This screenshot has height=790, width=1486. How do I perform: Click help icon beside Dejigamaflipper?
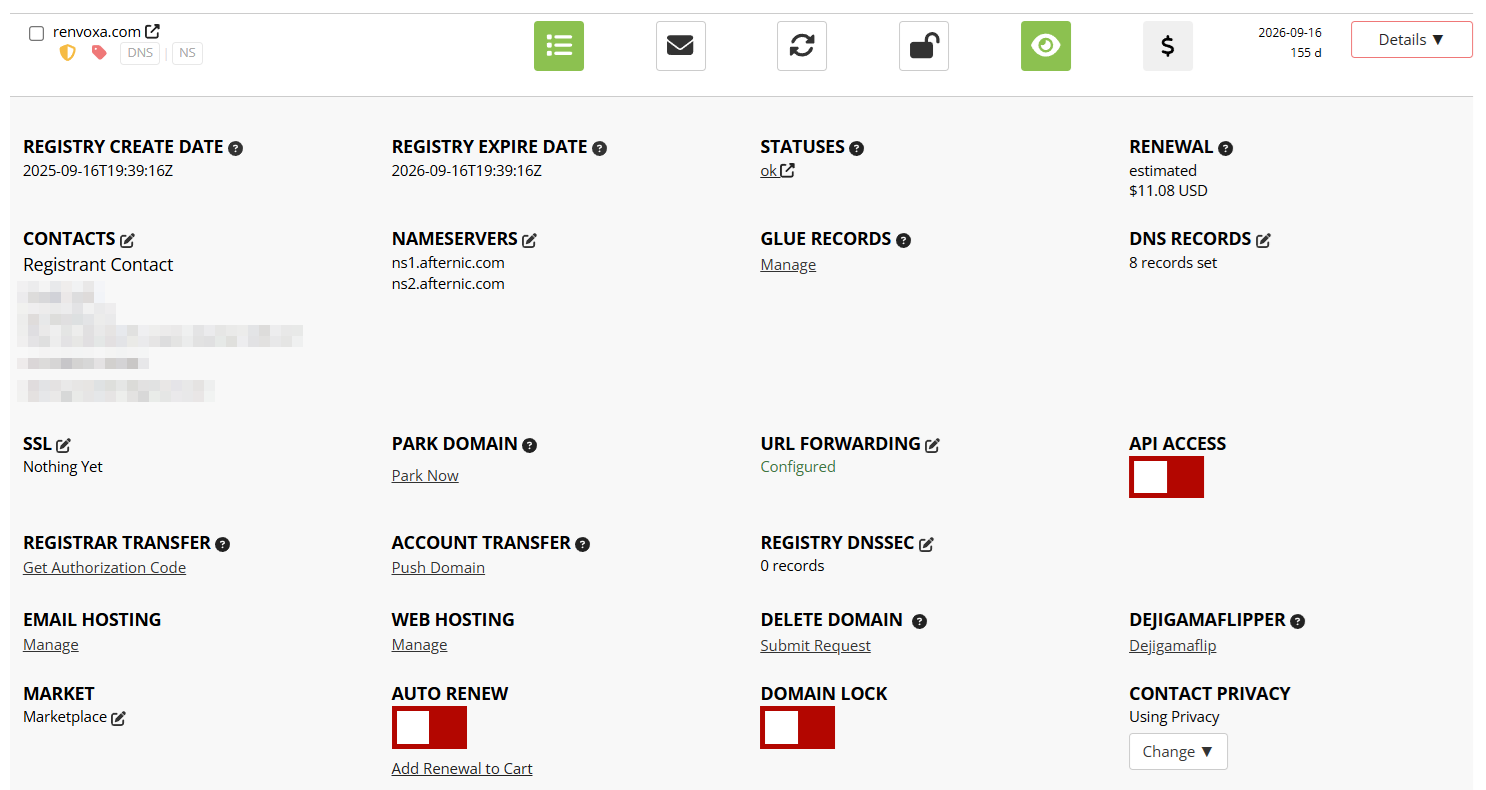[1297, 621]
